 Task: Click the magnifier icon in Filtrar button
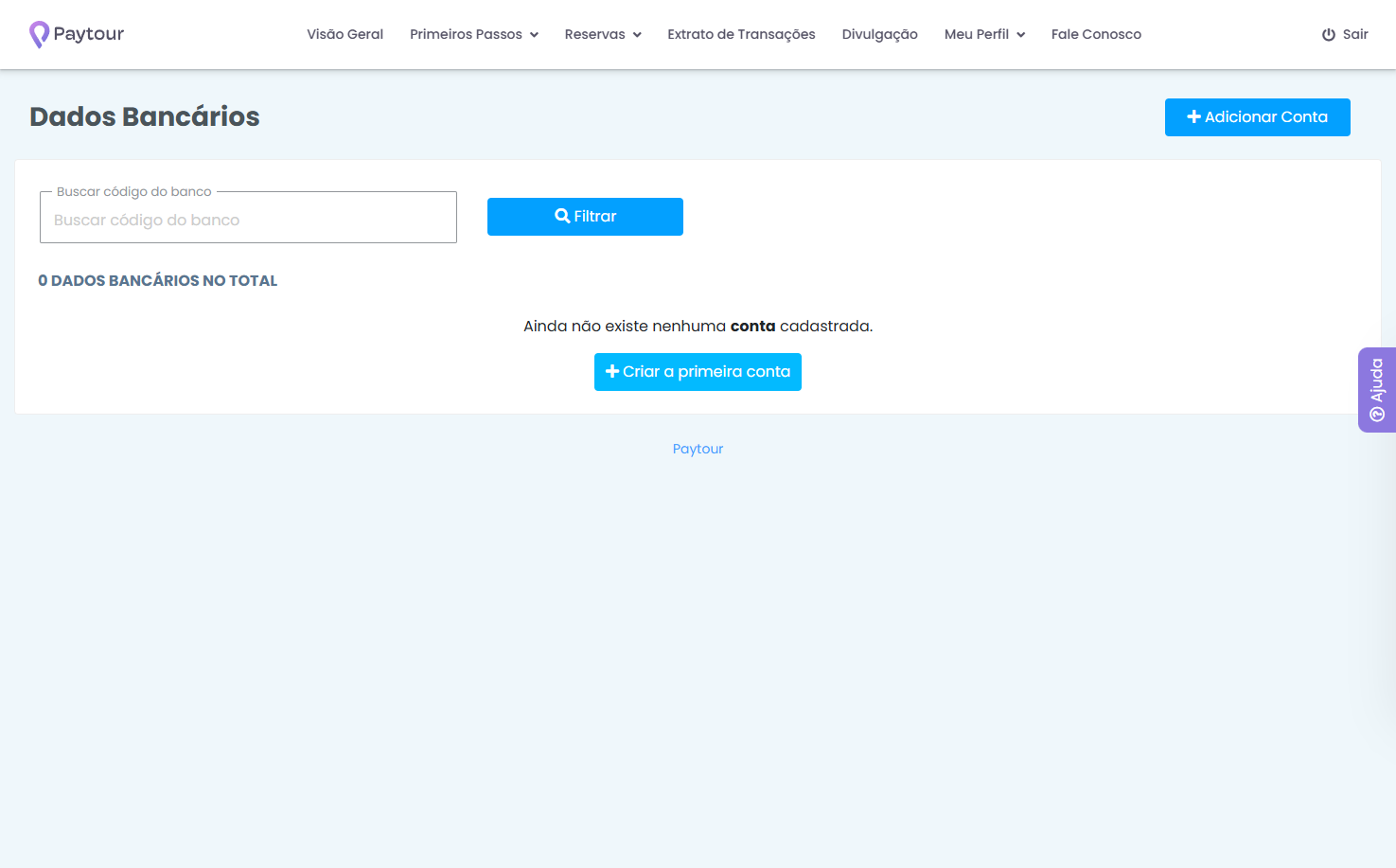point(562,216)
